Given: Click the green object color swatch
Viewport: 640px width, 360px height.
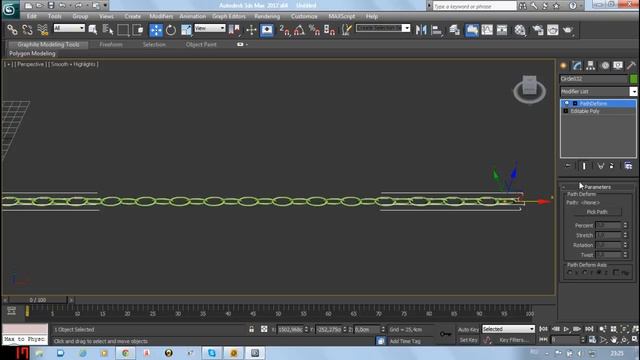Looking at the screenshot, I should (633, 79).
